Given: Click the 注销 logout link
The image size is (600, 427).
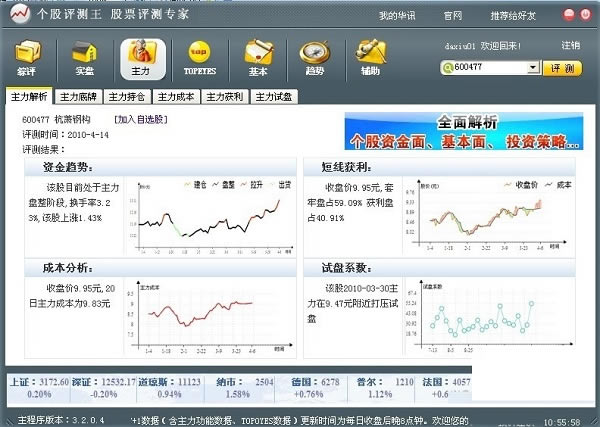Looking at the screenshot, I should pos(571,46).
